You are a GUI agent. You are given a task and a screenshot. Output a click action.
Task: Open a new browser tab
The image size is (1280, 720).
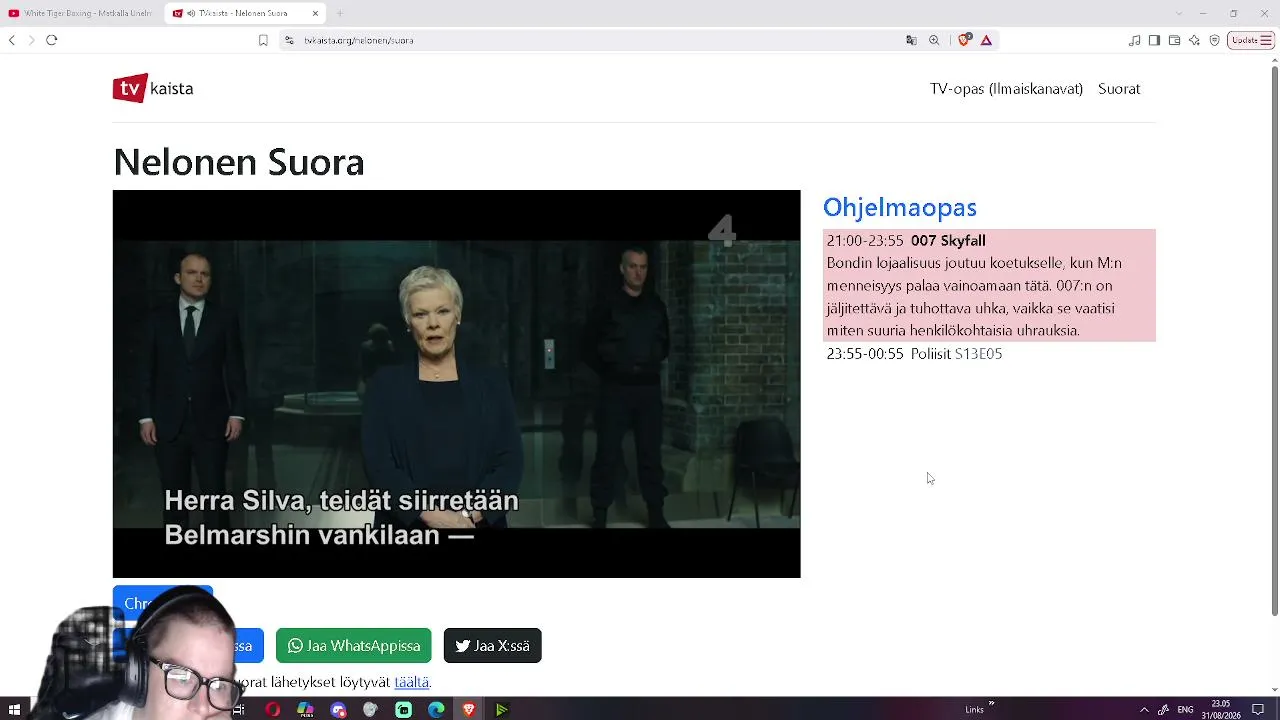tap(340, 13)
